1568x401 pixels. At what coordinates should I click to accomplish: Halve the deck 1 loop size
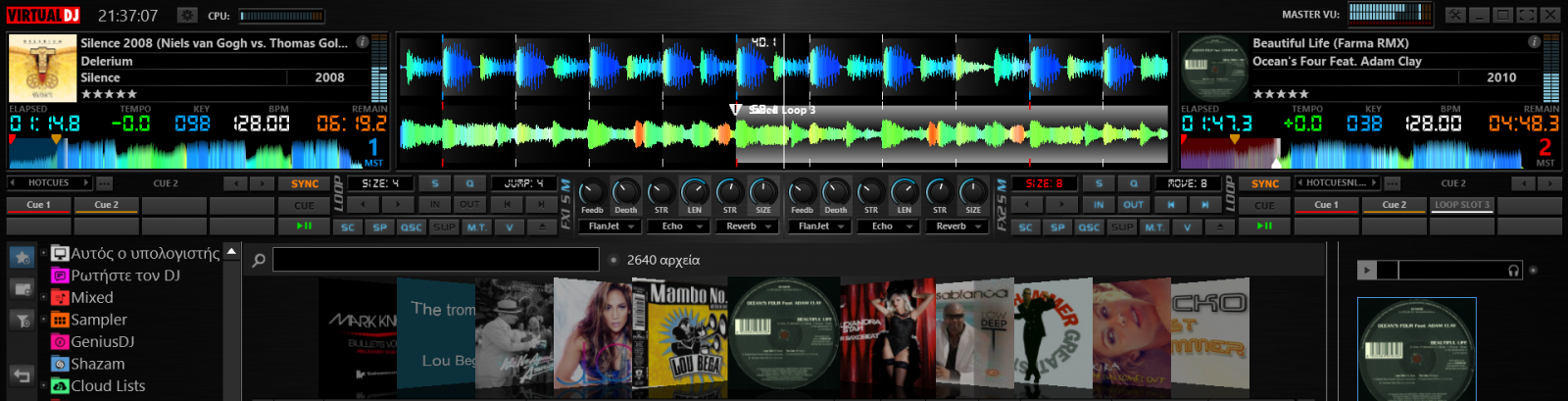[x=363, y=204]
